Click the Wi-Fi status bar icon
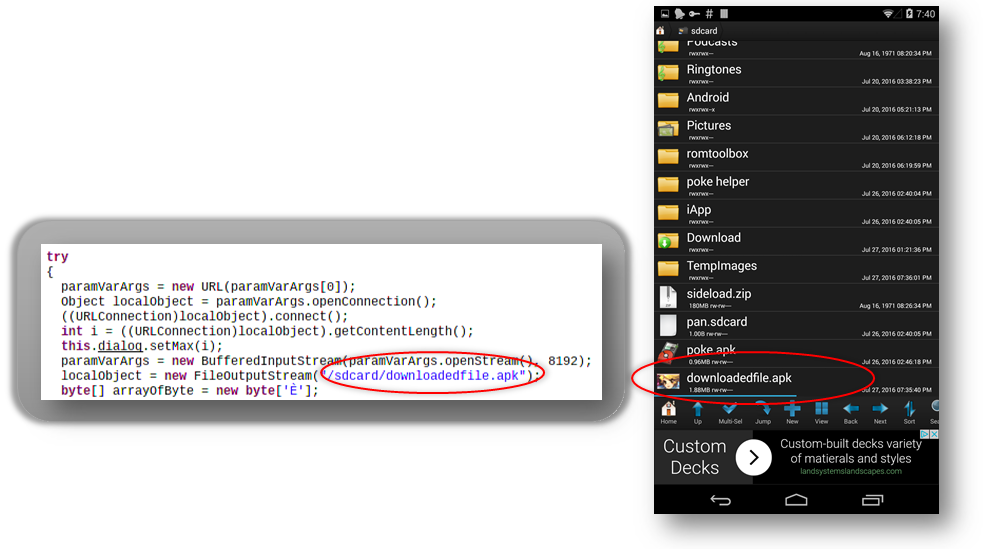Image resolution: width=983 pixels, height=549 pixels. [x=888, y=14]
